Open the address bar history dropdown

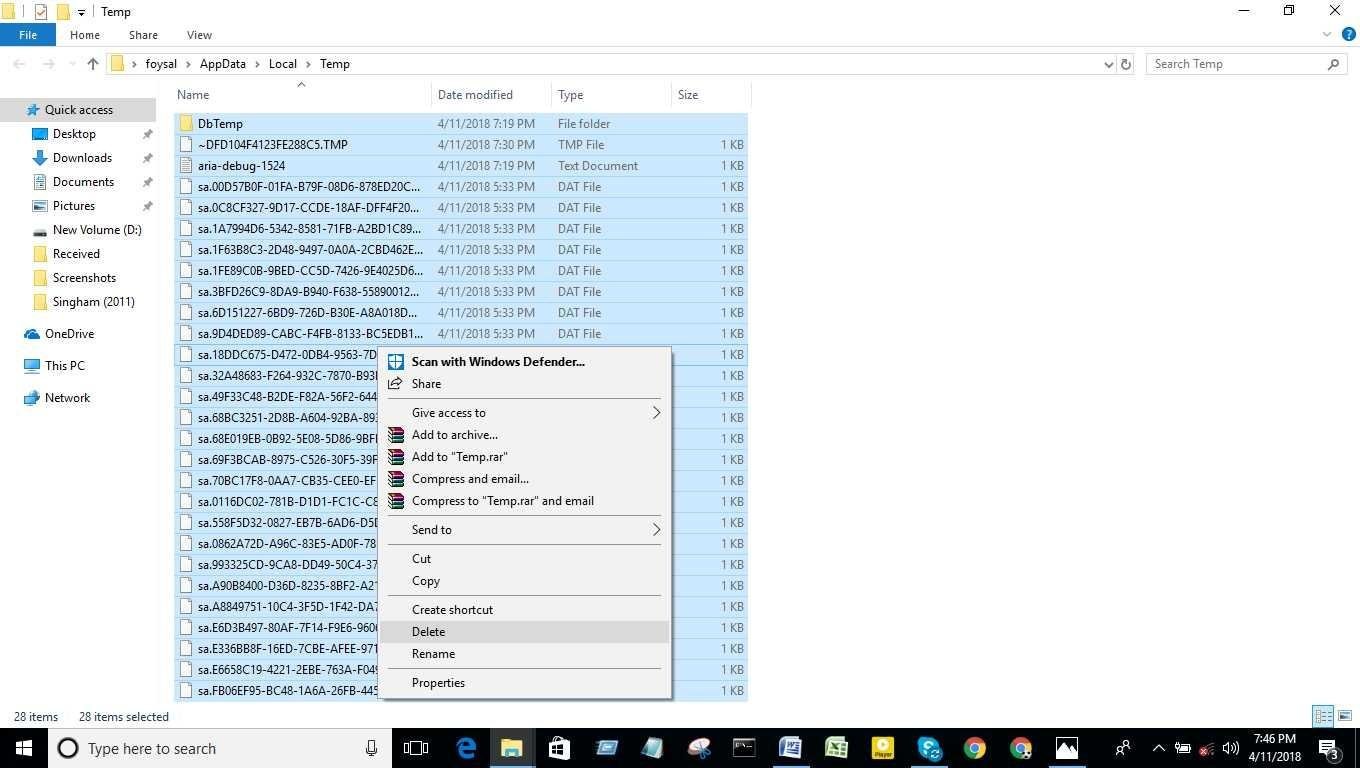coord(1108,64)
